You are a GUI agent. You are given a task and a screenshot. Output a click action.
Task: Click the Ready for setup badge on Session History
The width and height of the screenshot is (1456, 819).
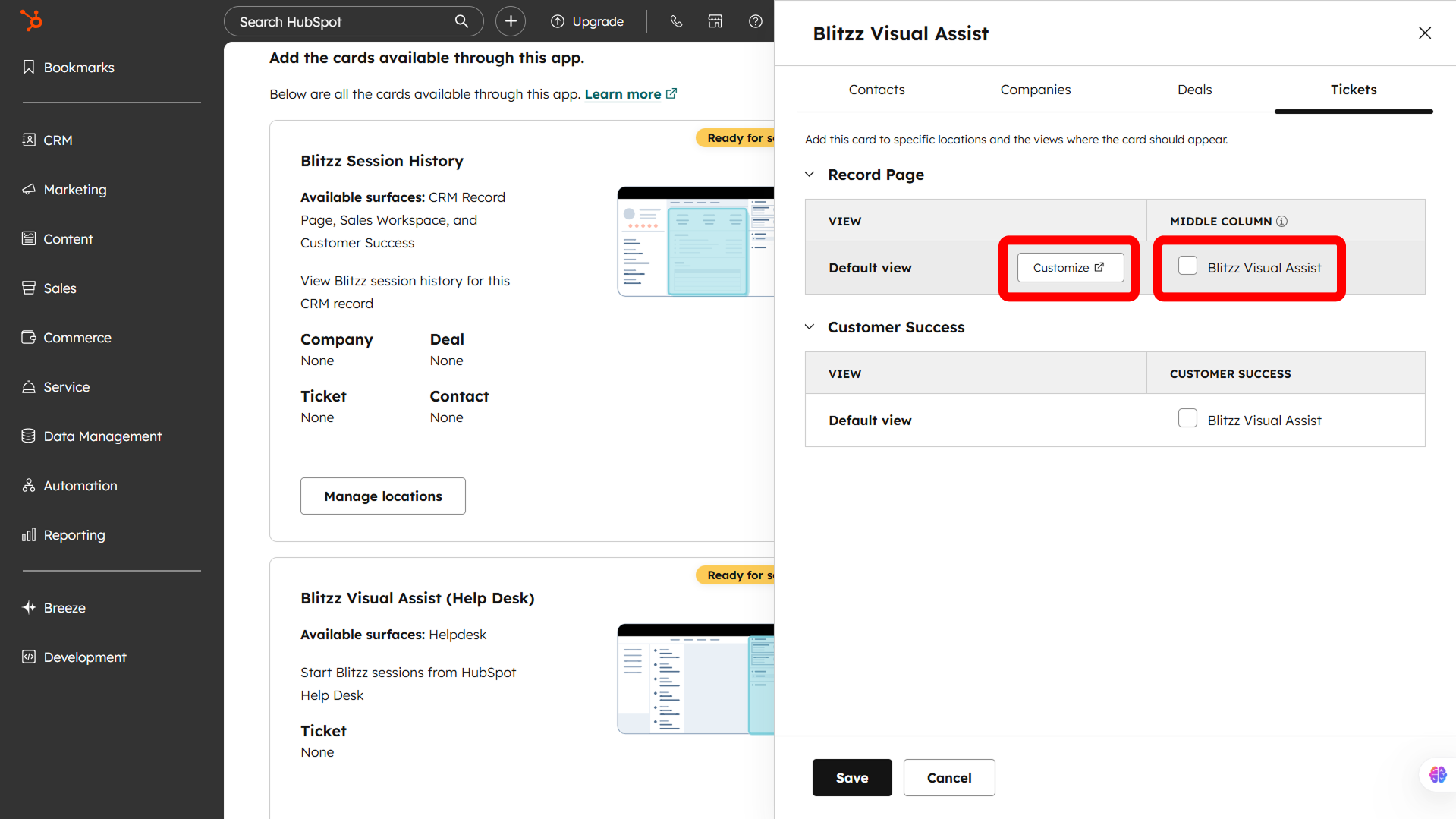(x=735, y=138)
